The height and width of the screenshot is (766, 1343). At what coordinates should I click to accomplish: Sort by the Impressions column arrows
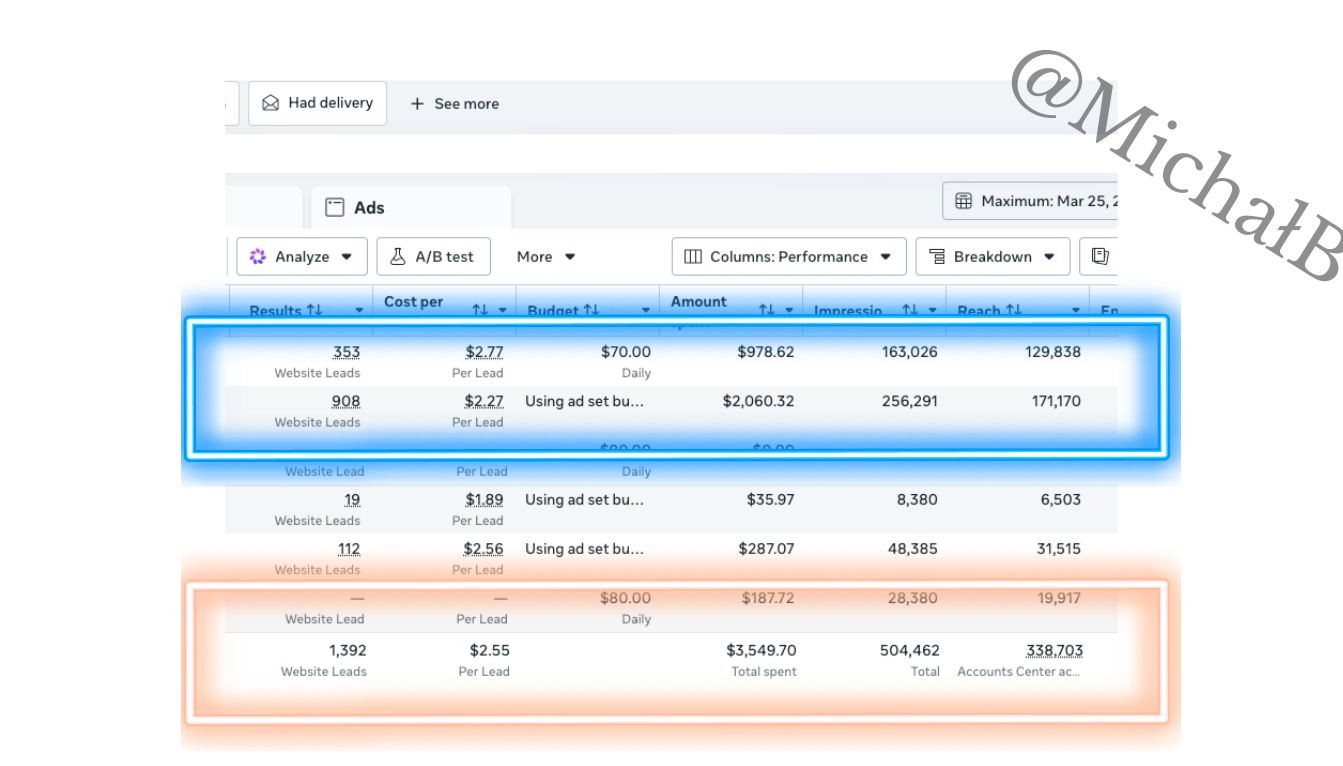pos(910,310)
